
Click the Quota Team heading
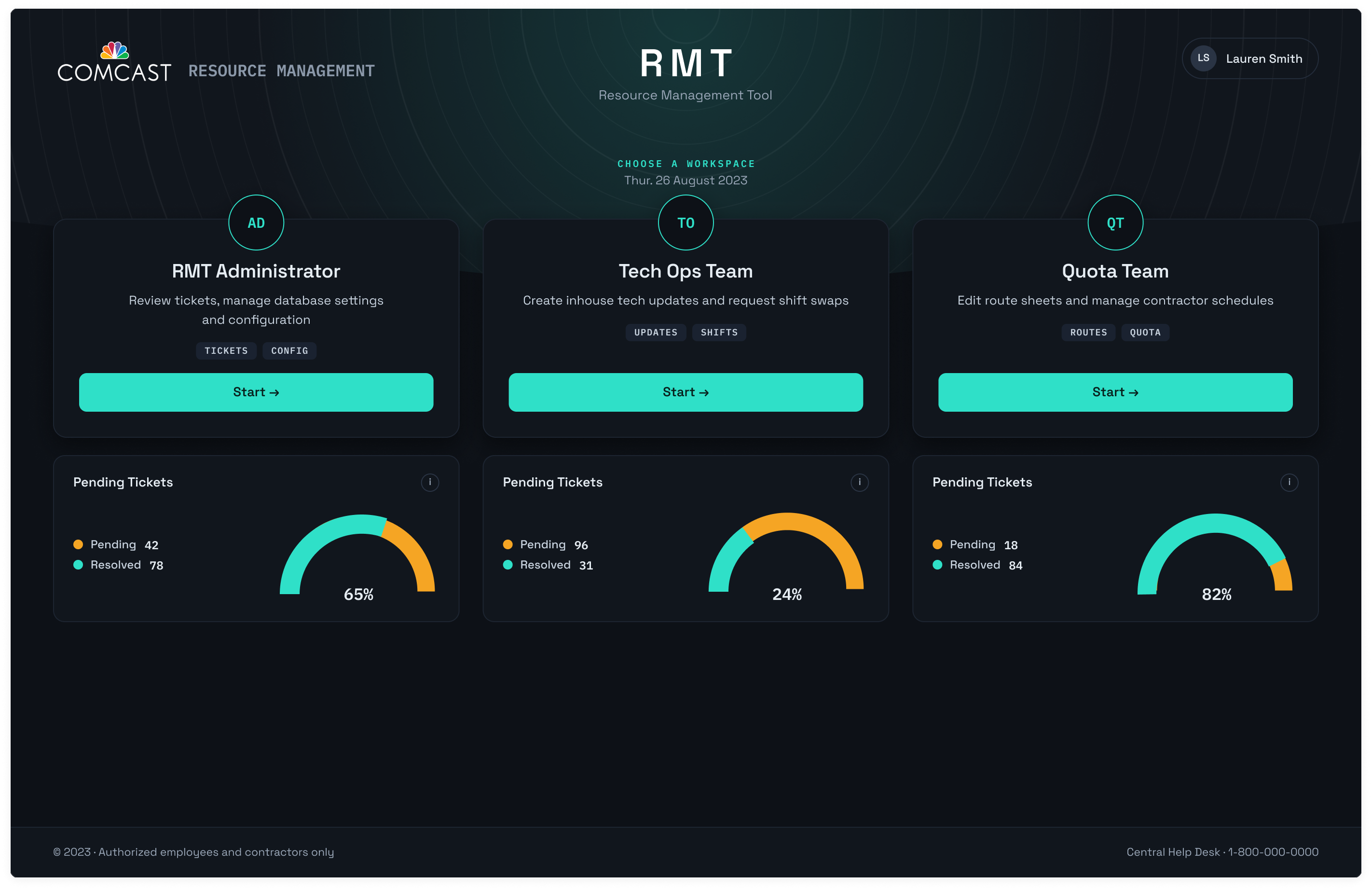pyautogui.click(x=1115, y=271)
